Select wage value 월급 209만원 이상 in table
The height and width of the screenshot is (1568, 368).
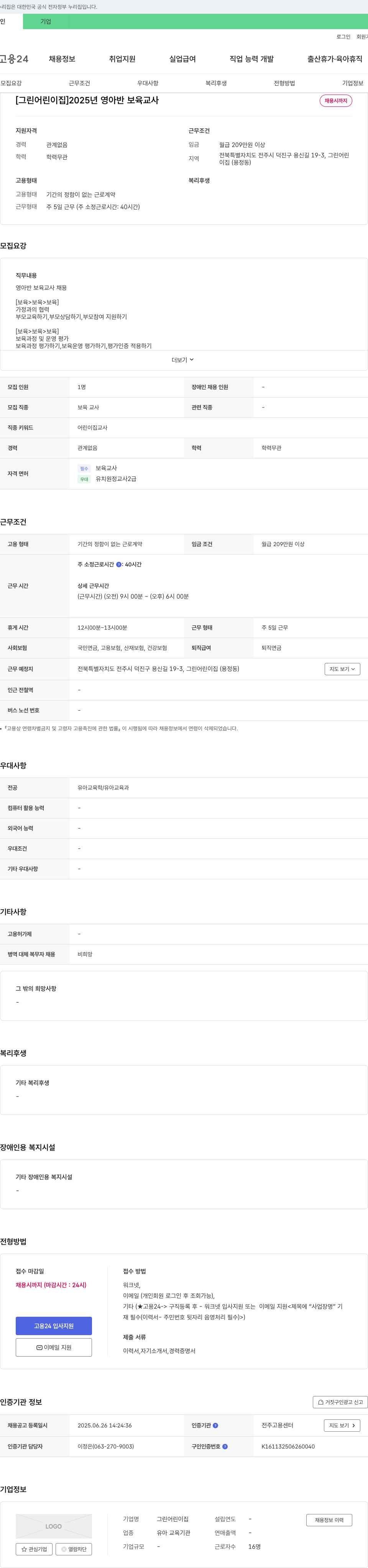(283, 544)
